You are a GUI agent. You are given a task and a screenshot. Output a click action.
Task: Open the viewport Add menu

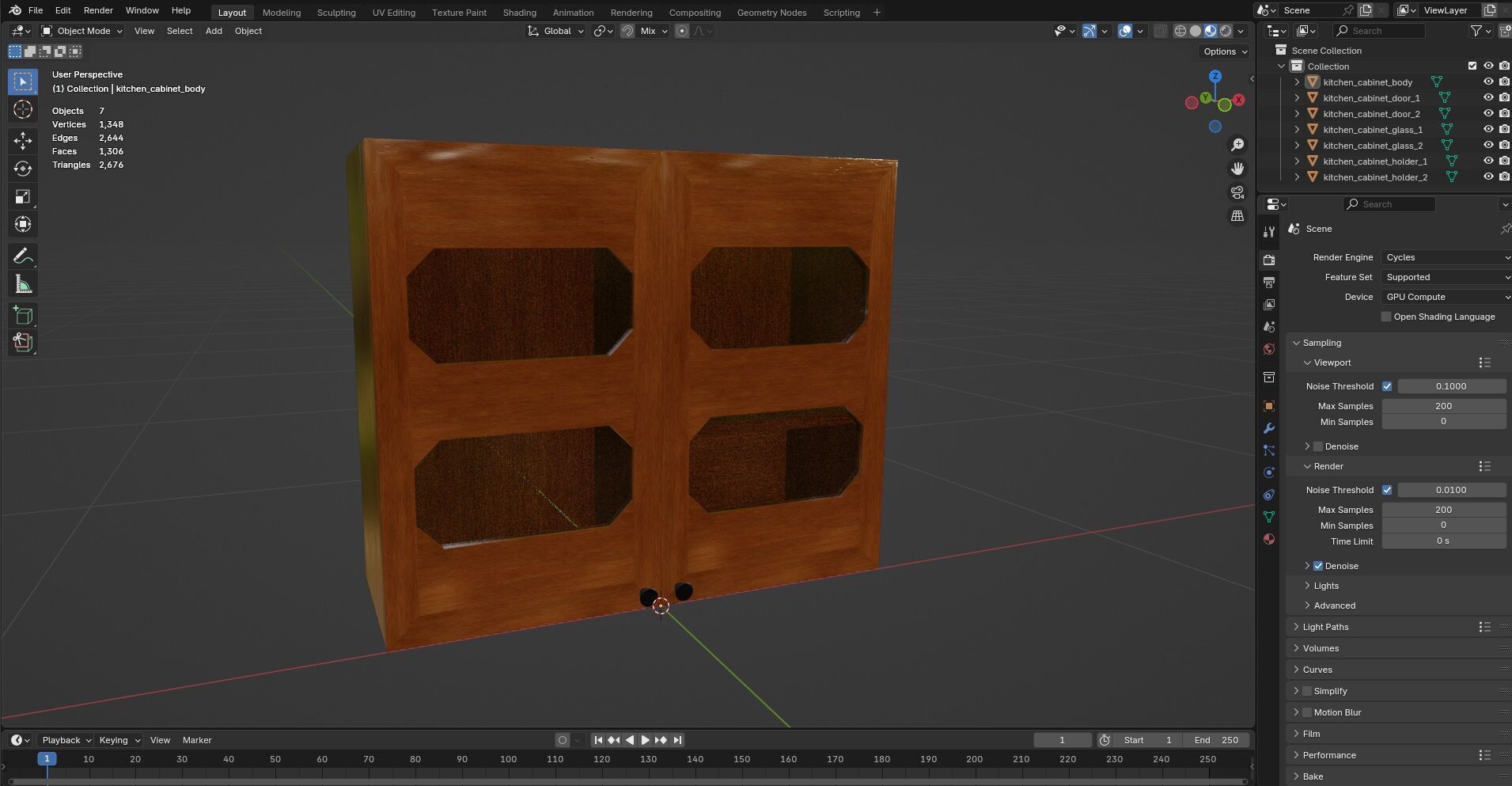[214, 31]
